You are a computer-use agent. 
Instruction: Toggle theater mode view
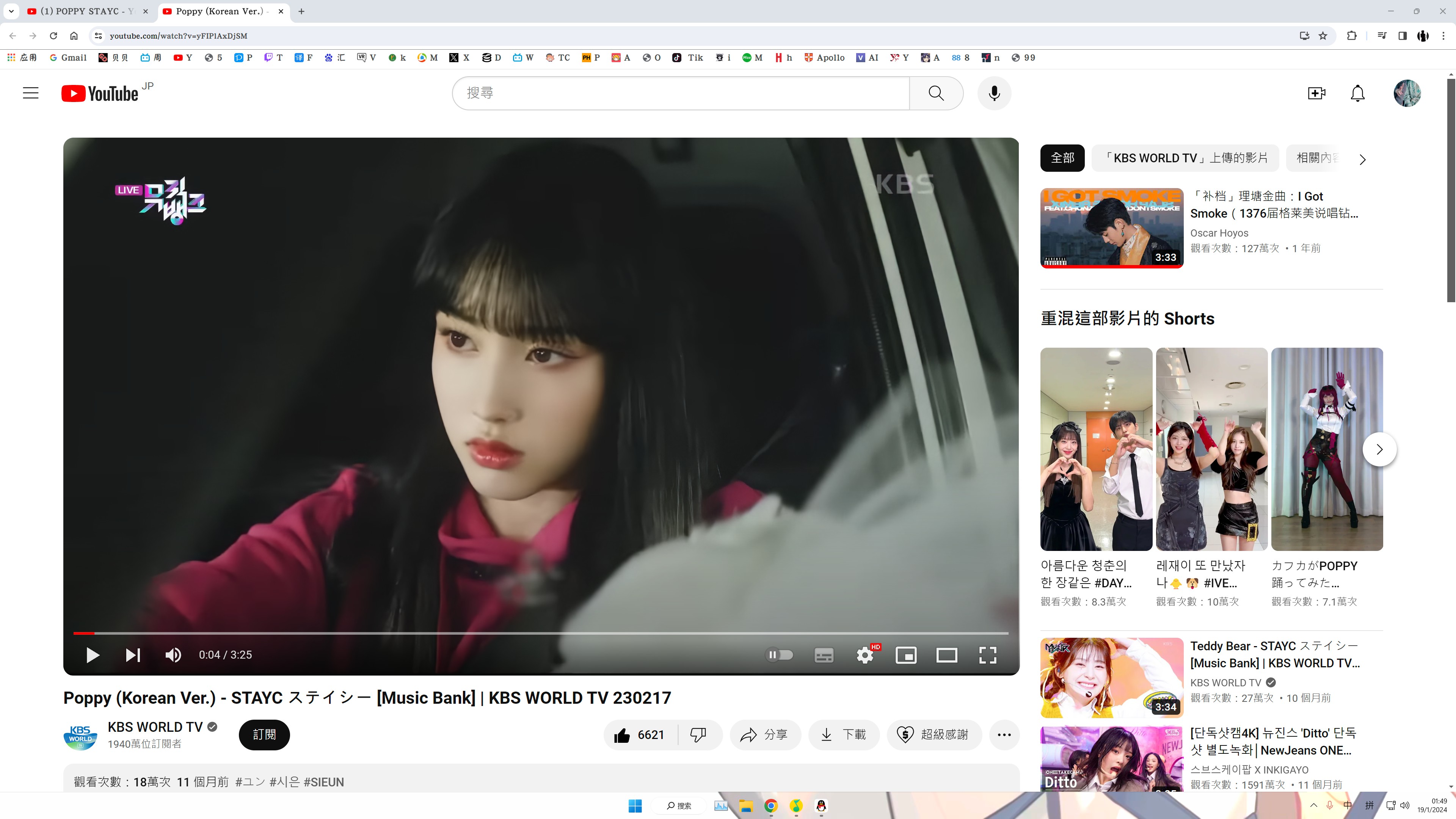click(x=947, y=655)
